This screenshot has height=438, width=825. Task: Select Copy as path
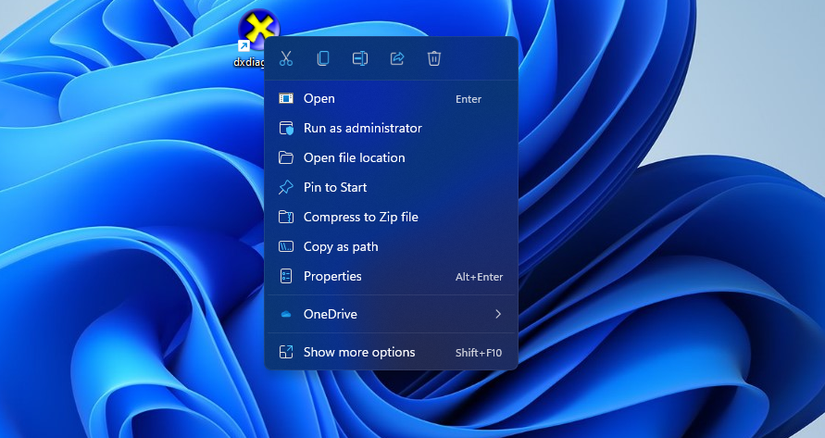click(x=391, y=246)
